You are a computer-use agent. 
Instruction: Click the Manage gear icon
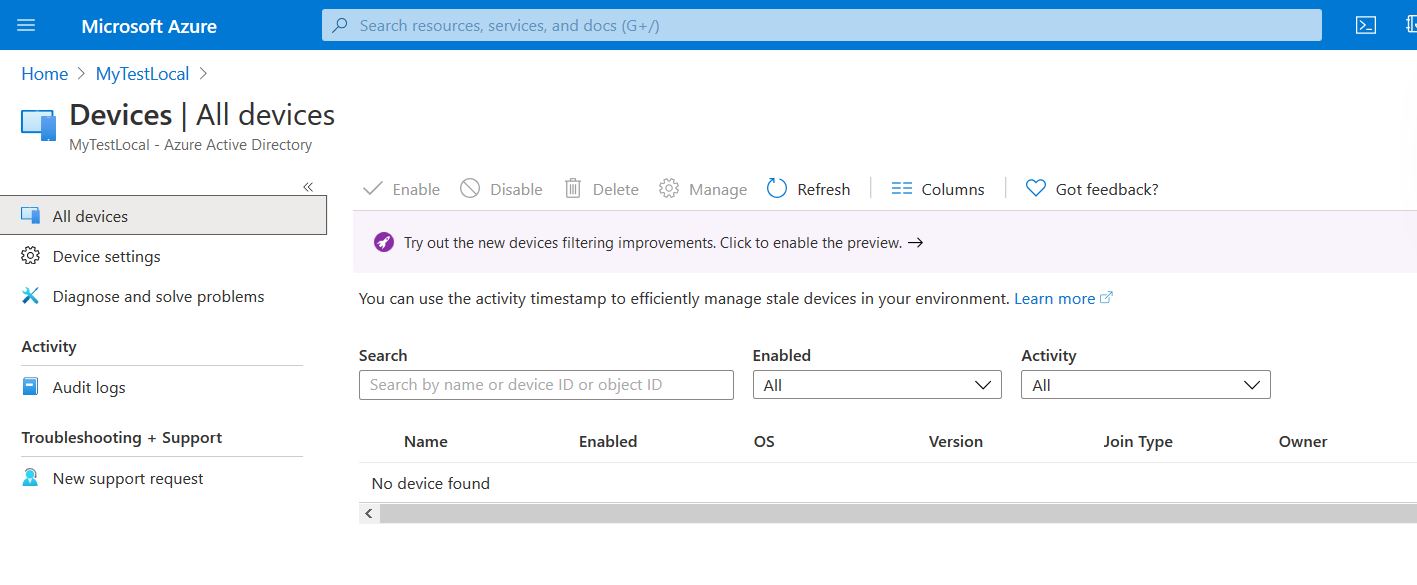point(702,189)
